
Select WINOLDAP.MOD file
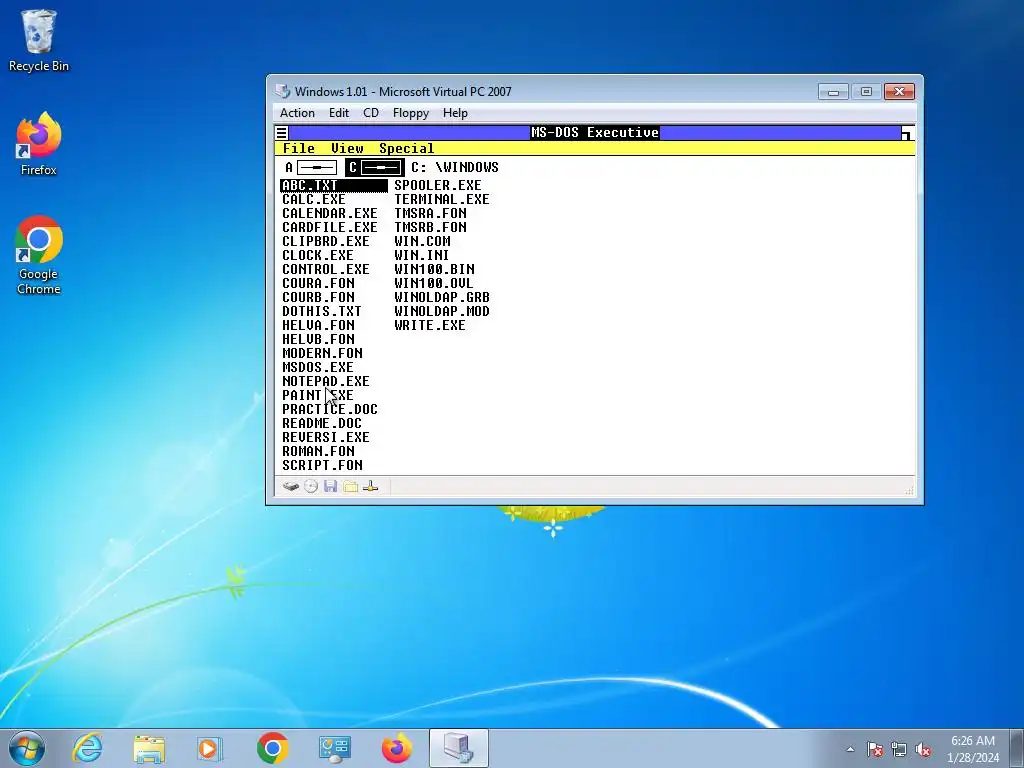[441, 312]
